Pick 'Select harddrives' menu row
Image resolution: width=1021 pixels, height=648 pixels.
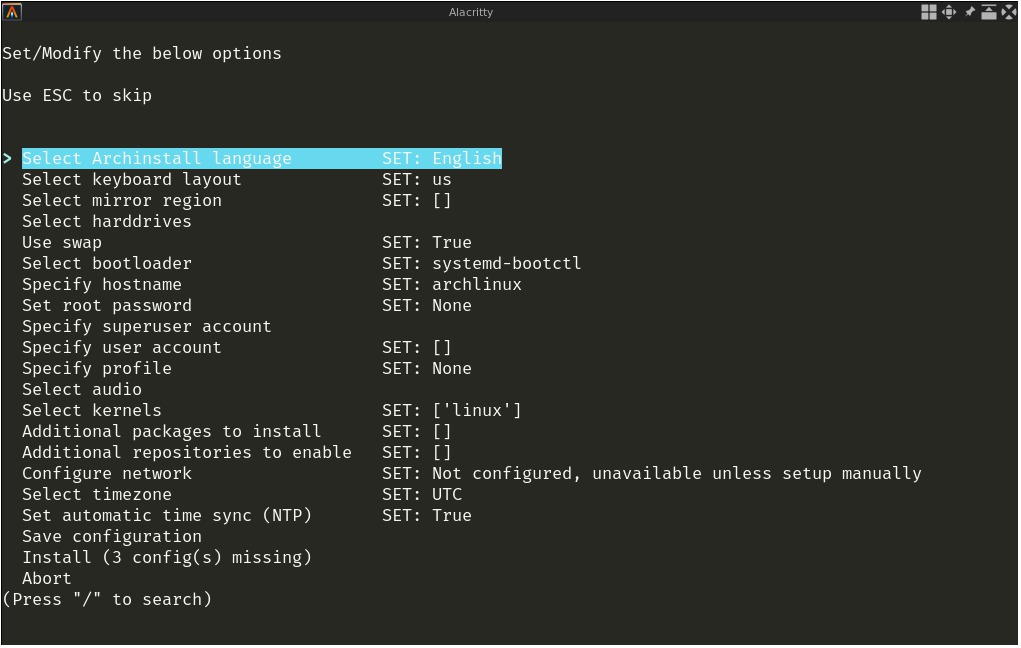pos(107,221)
